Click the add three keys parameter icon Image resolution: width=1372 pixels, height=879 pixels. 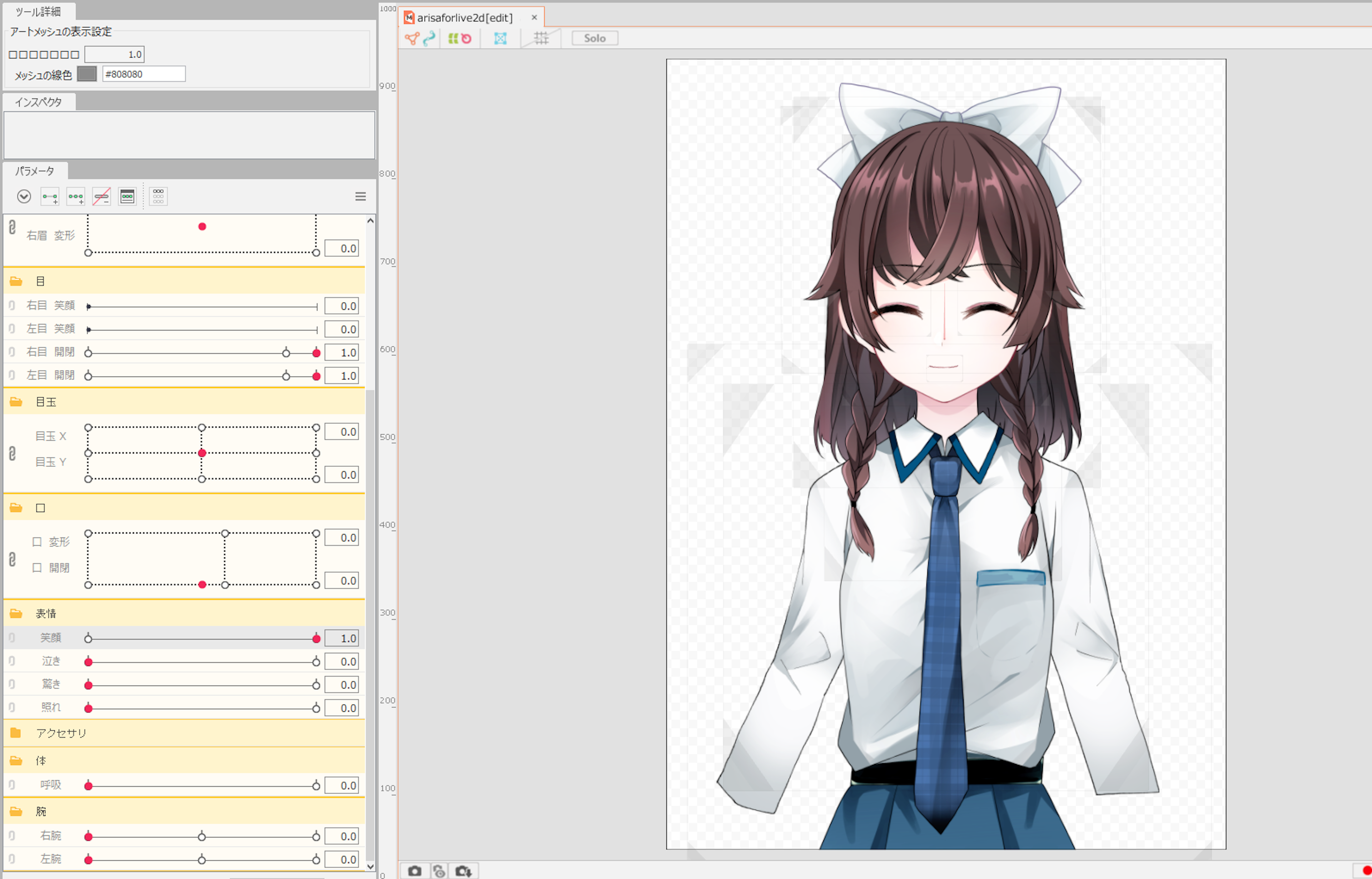point(75,197)
